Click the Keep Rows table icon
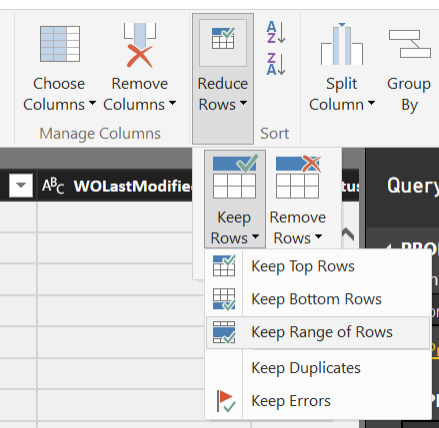The image size is (439, 428). pos(235,176)
